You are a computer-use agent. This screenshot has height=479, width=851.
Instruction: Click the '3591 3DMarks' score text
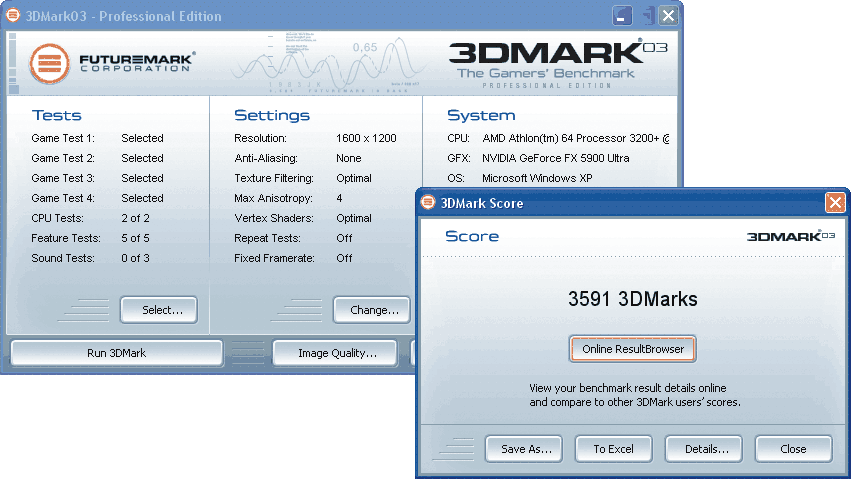pos(633,299)
